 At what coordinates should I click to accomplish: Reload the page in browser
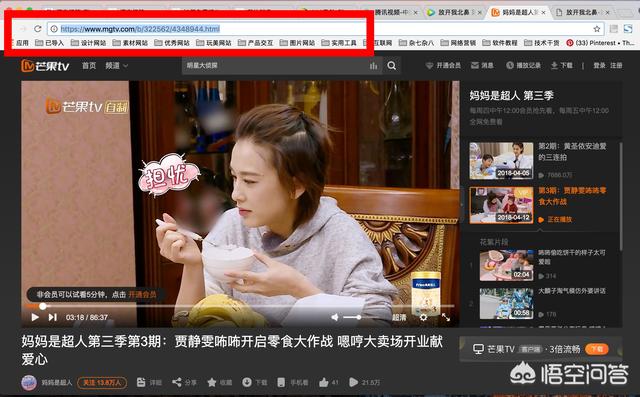(x=38, y=29)
